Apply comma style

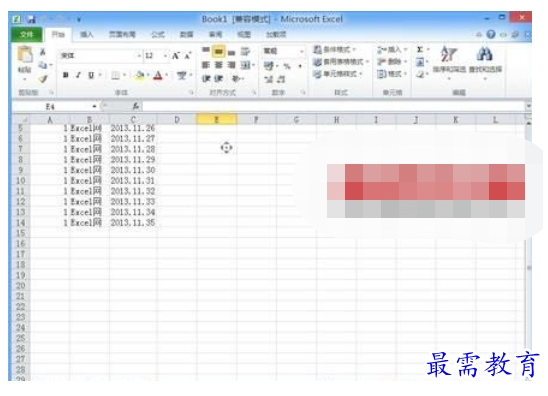(x=300, y=66)
